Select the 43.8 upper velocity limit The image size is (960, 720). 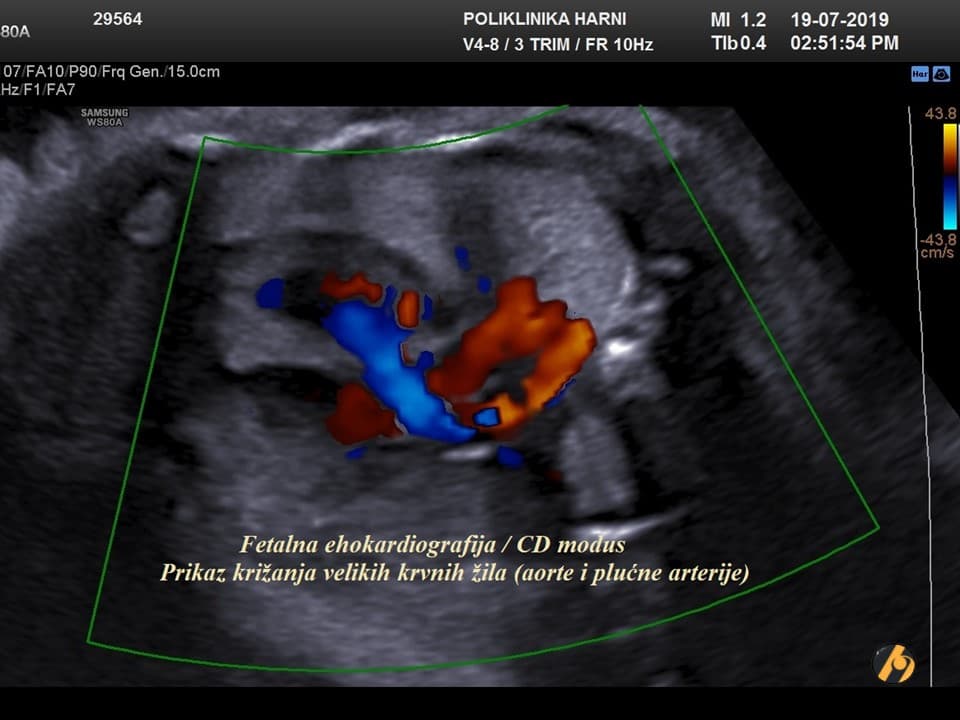pyautogui.click(x=940, y=114)
